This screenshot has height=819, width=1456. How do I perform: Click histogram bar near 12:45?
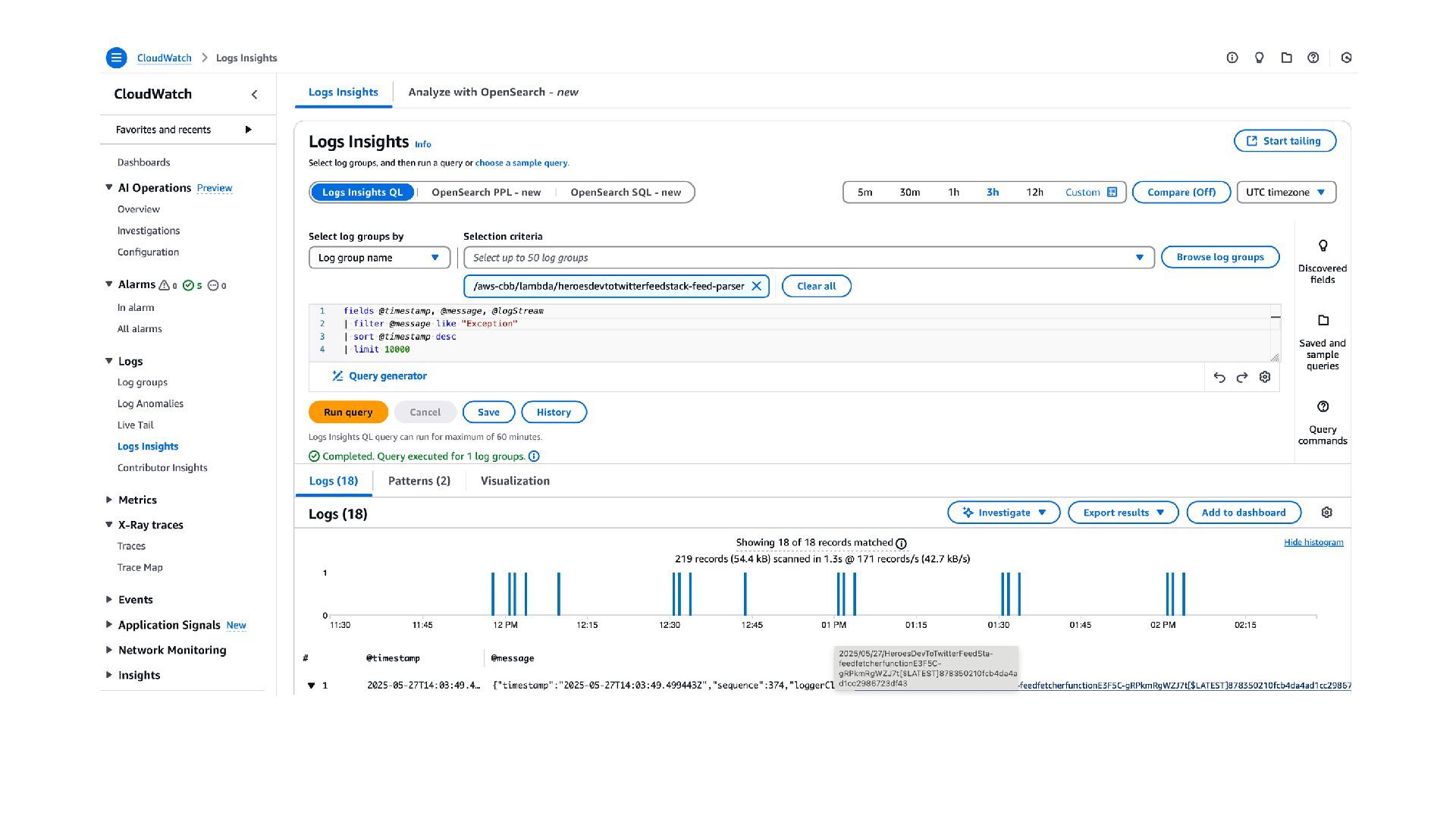745,594
